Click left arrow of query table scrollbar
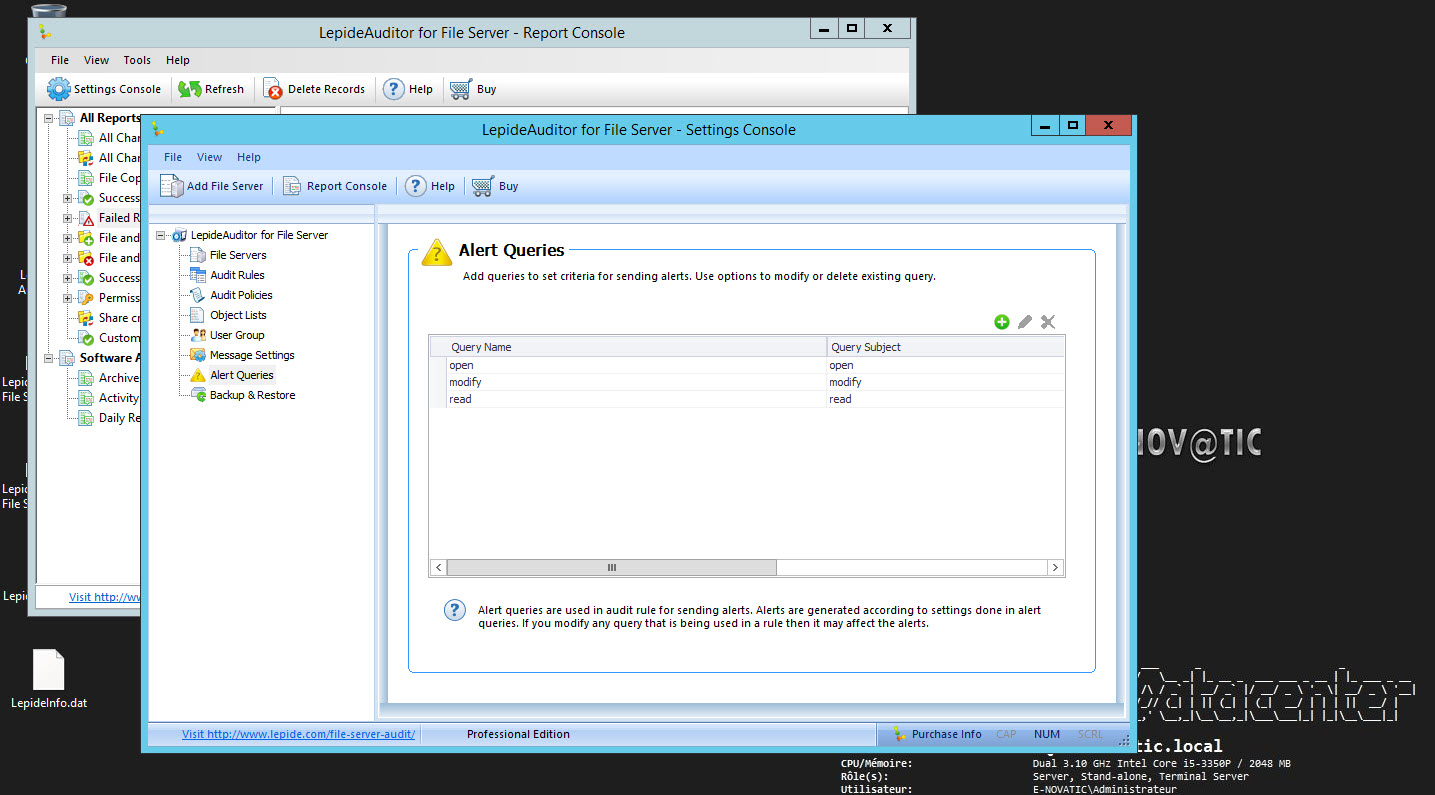This screenshot has width=1435, height=795. click(x=438, y=567)
